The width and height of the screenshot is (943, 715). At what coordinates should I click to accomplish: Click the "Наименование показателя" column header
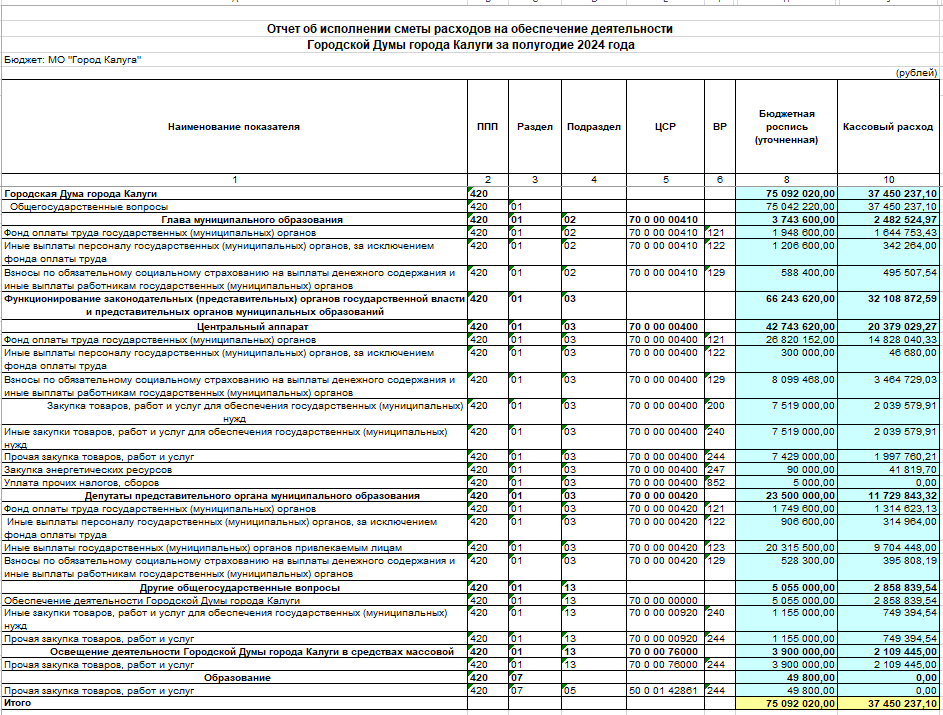tap(234, 127)
